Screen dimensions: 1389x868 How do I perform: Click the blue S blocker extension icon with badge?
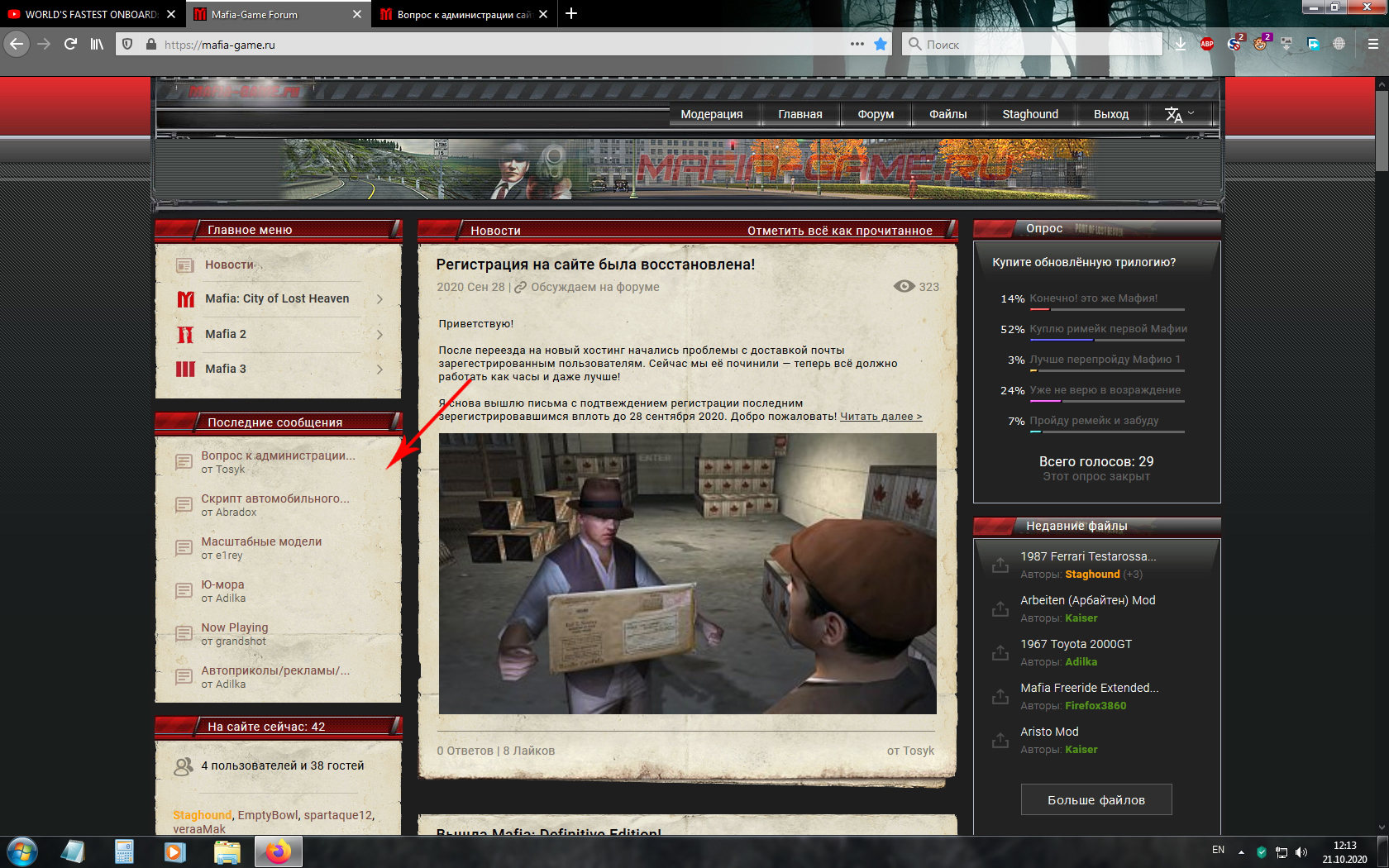[x=1235, y=43]
